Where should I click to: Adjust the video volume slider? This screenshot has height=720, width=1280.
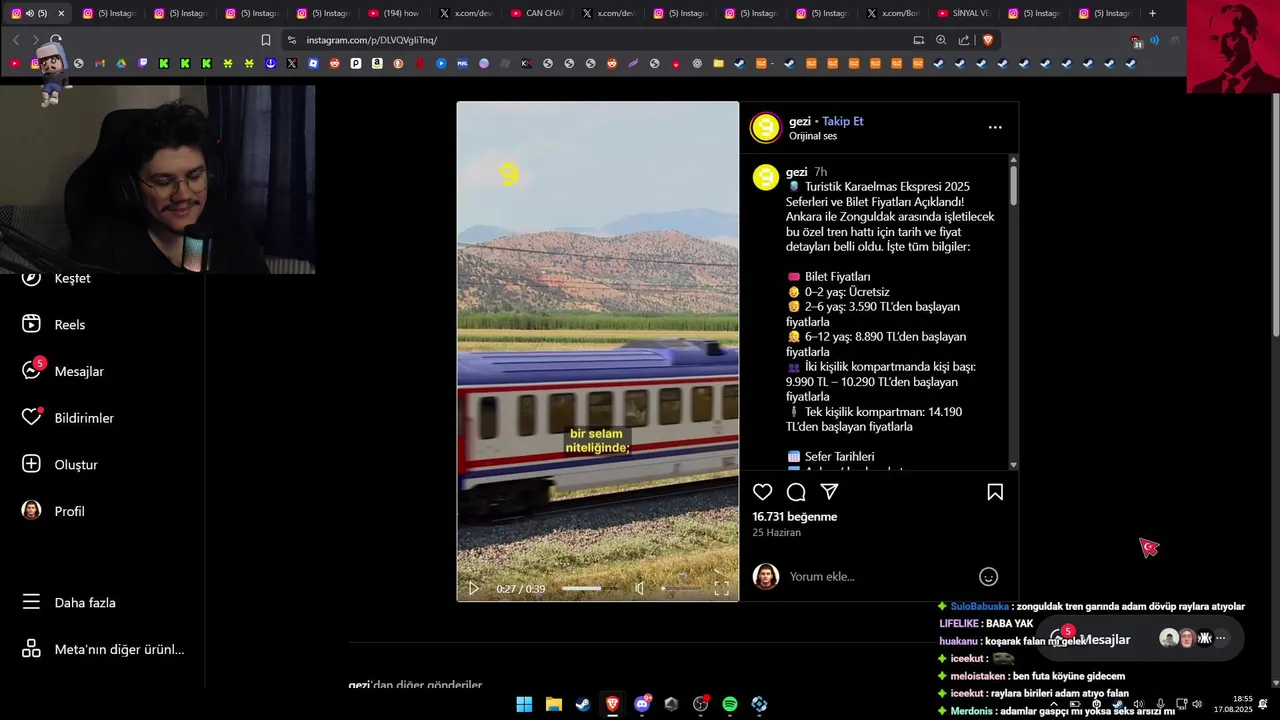pos(680,589)
